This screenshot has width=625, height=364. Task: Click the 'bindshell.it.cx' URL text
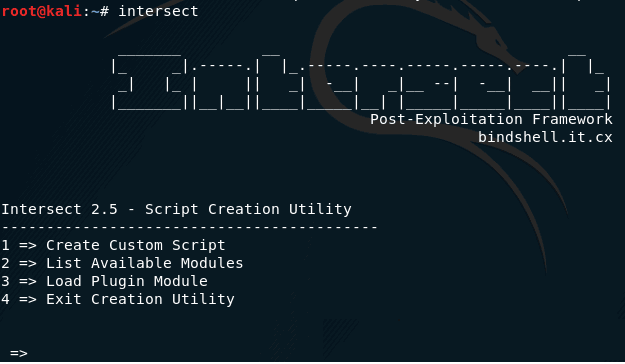545,137
